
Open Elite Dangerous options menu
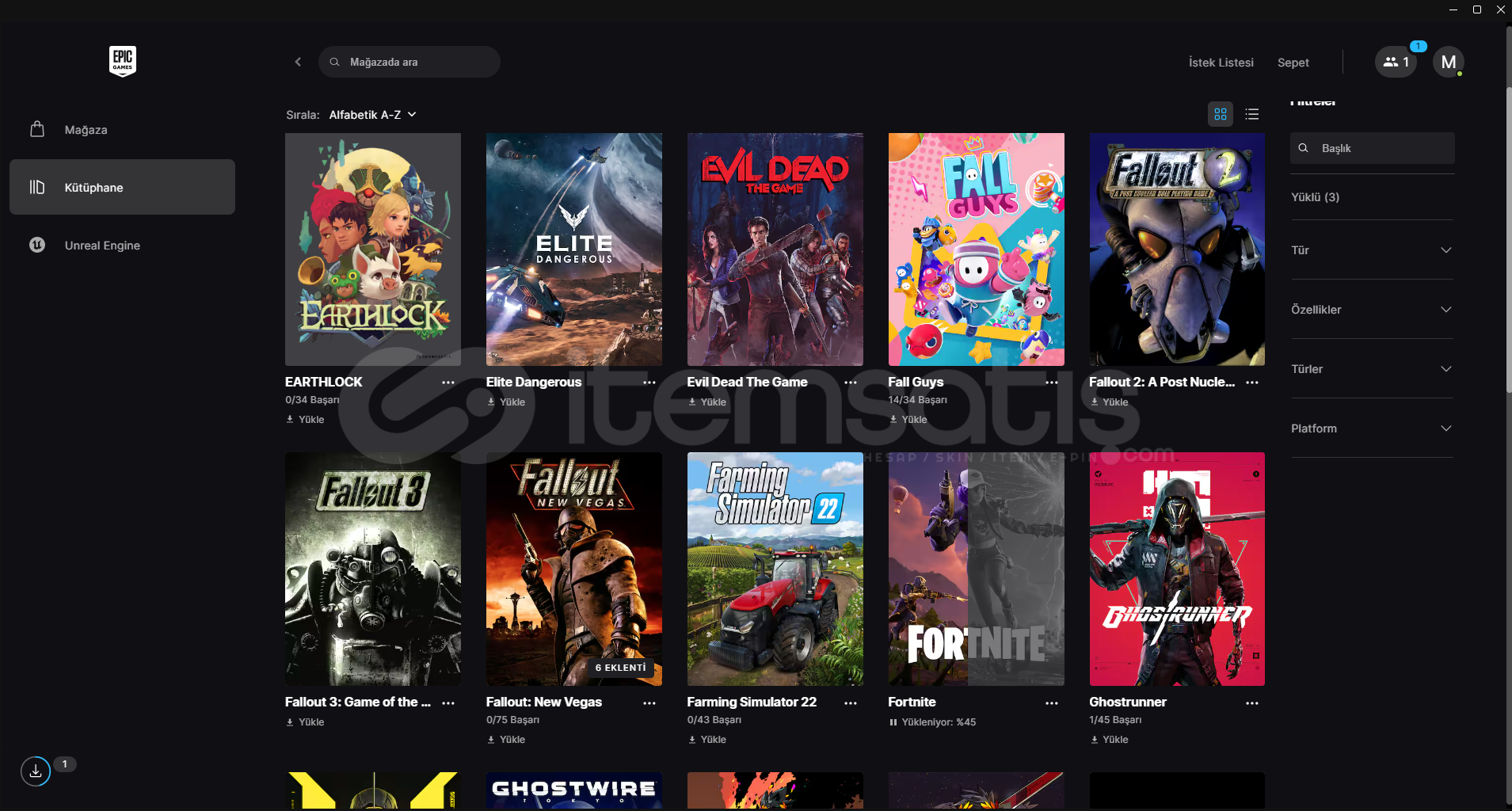tap(649, 383)
